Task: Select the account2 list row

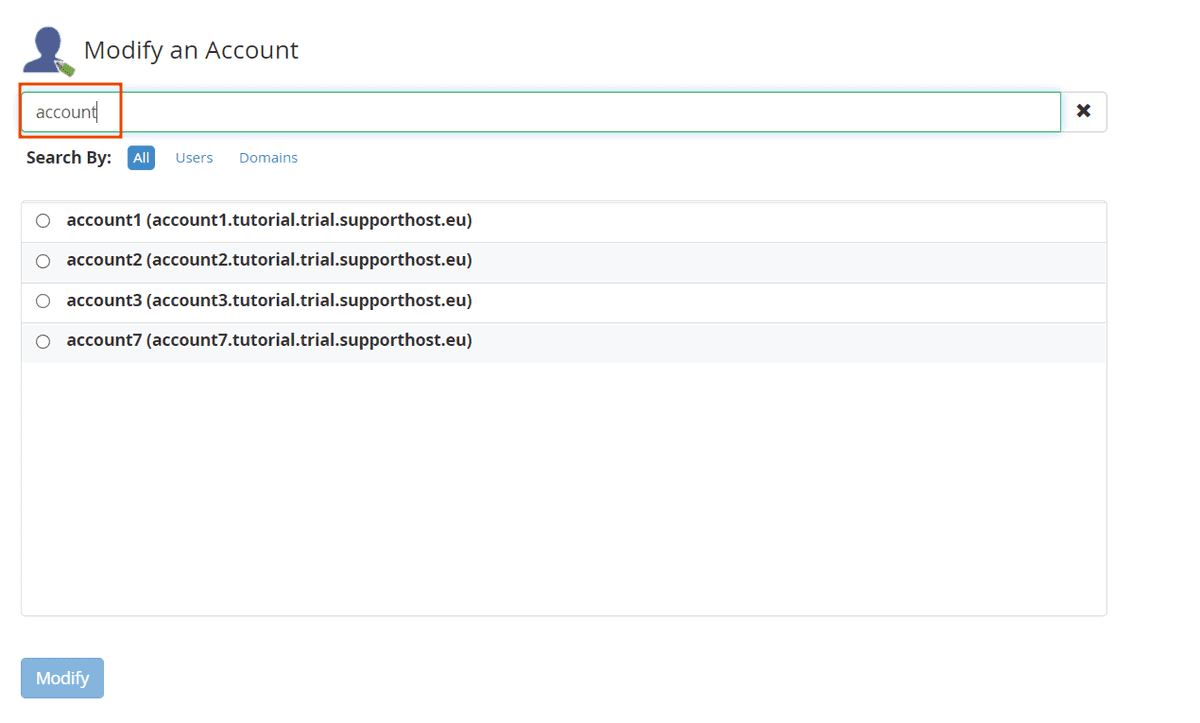Action: tap(268, 260)
